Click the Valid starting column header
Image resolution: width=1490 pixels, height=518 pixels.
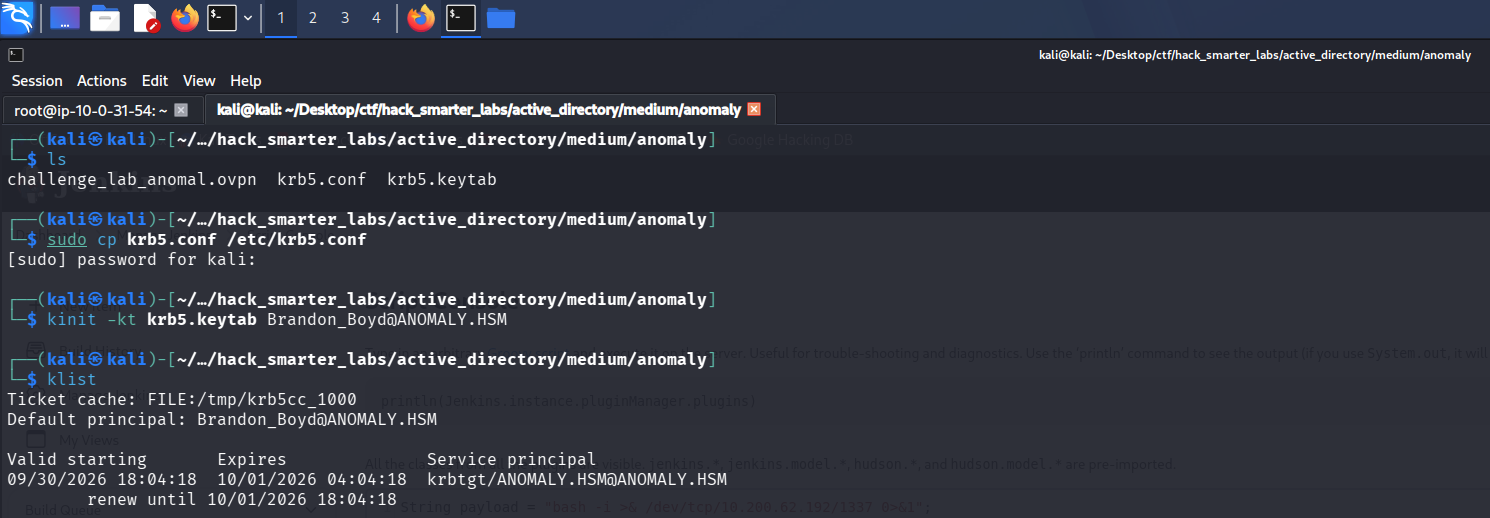(77, 460)
